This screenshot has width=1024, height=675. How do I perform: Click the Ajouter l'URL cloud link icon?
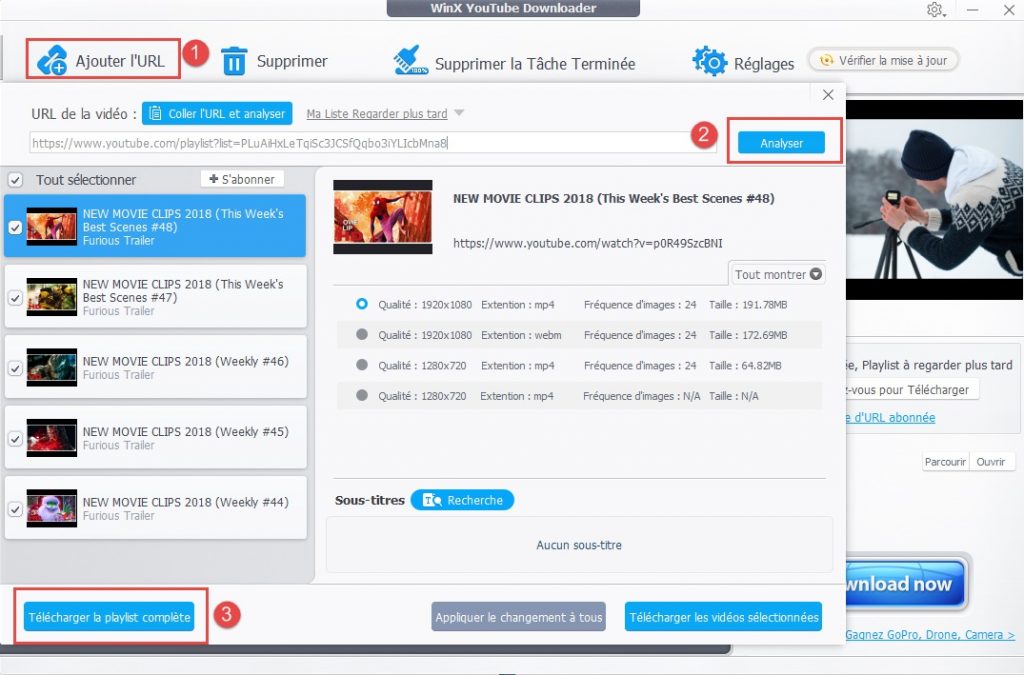point(52,61)
